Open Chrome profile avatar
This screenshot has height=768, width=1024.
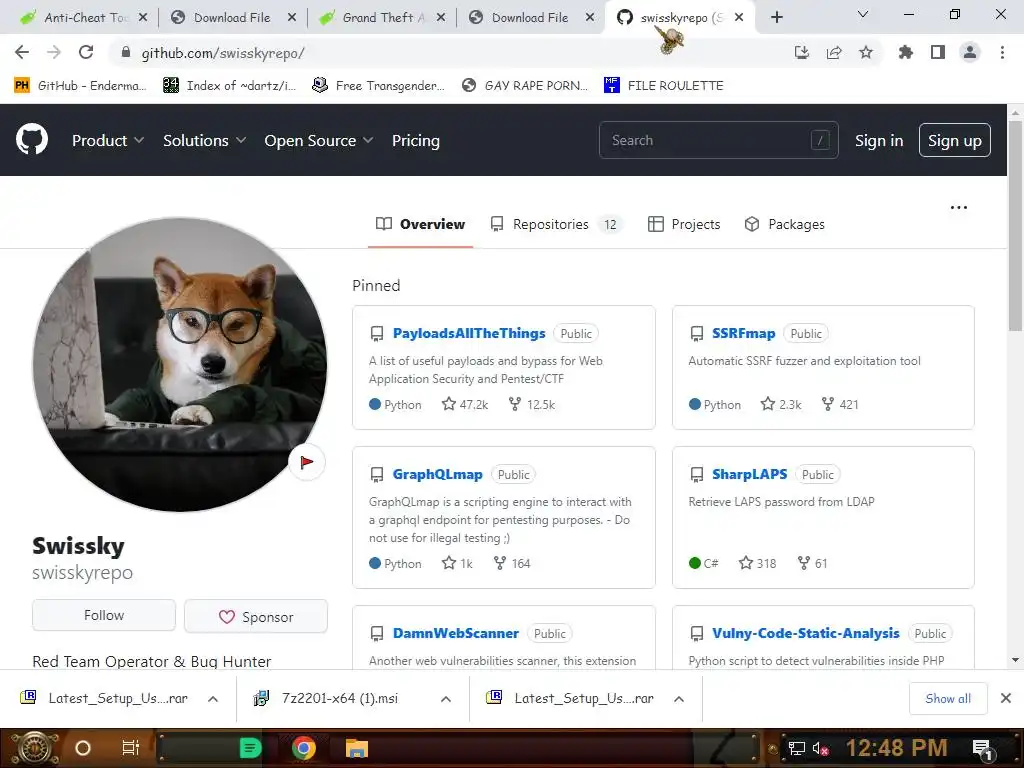(x=970, y=53)
